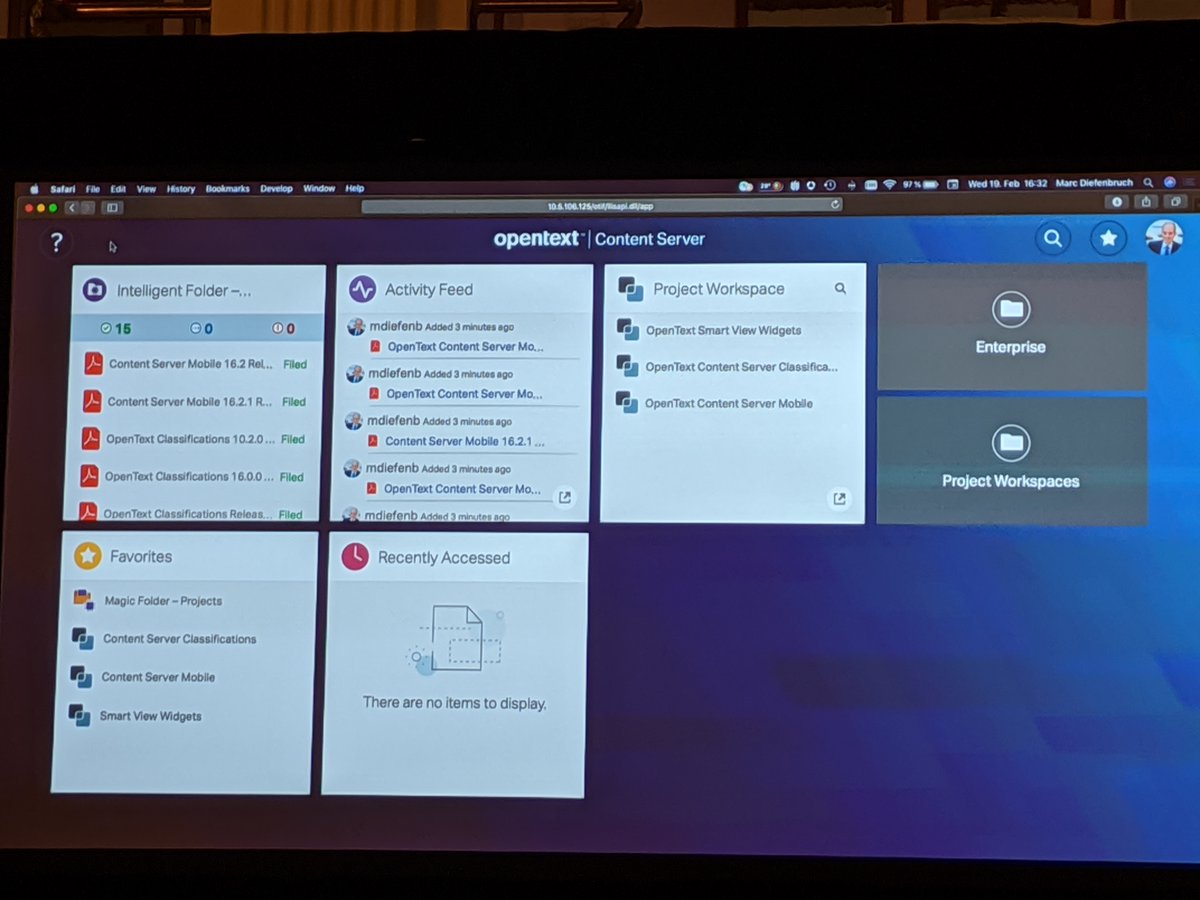Open Content Server Classifications favorite

coord(180,639)
